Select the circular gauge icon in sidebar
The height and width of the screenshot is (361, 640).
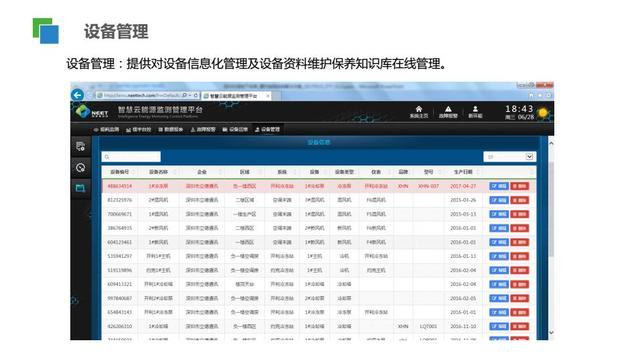coord(80,167)
